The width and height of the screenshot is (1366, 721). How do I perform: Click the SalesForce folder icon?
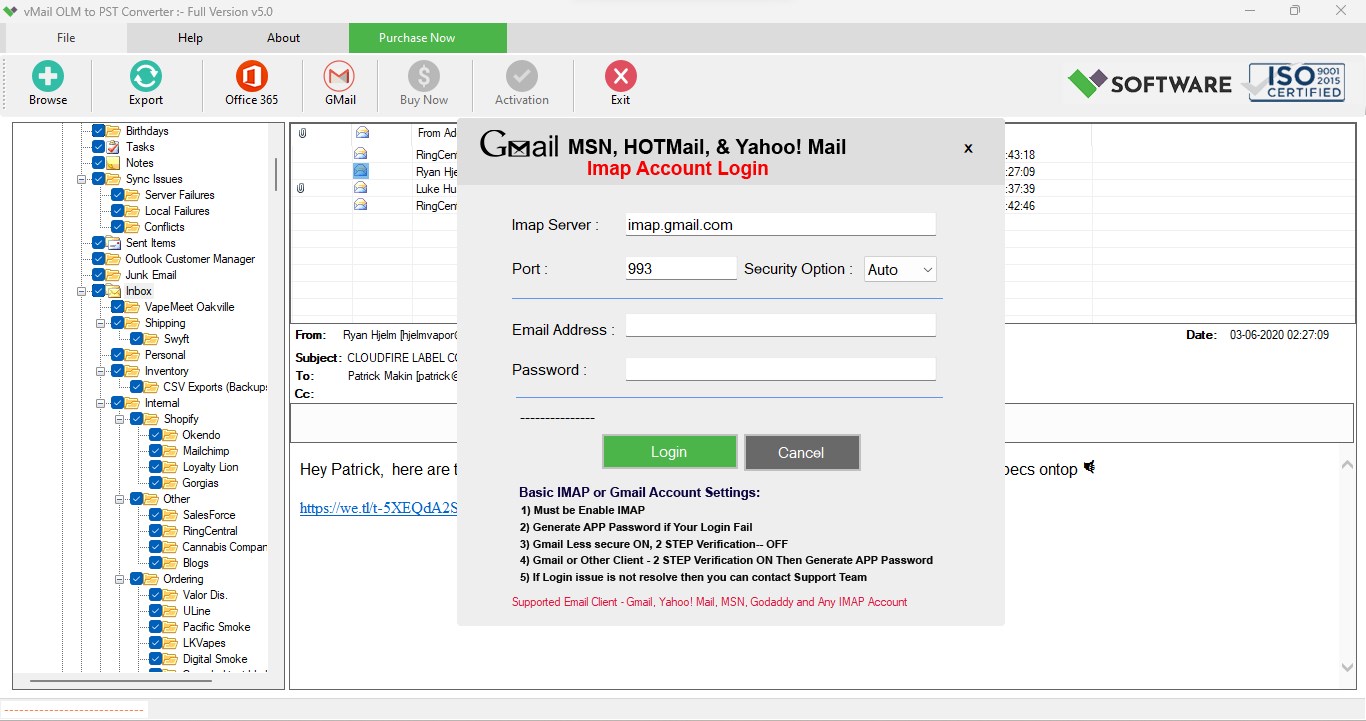[x=171, y=515]
